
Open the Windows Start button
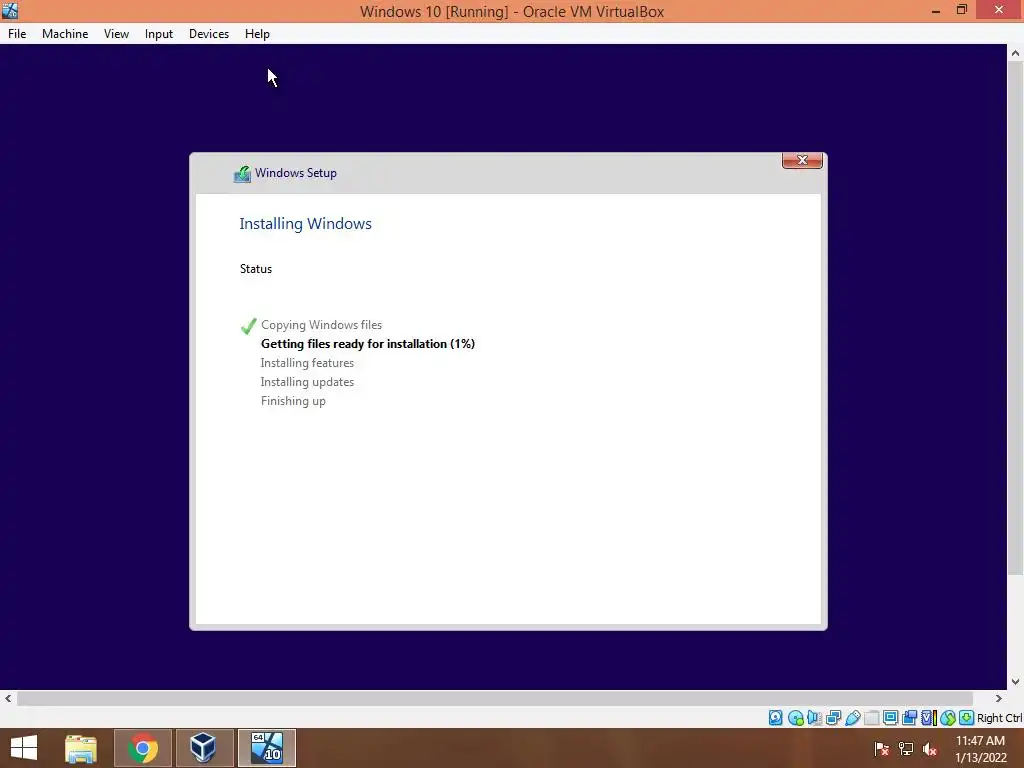[x=24, y=748]
